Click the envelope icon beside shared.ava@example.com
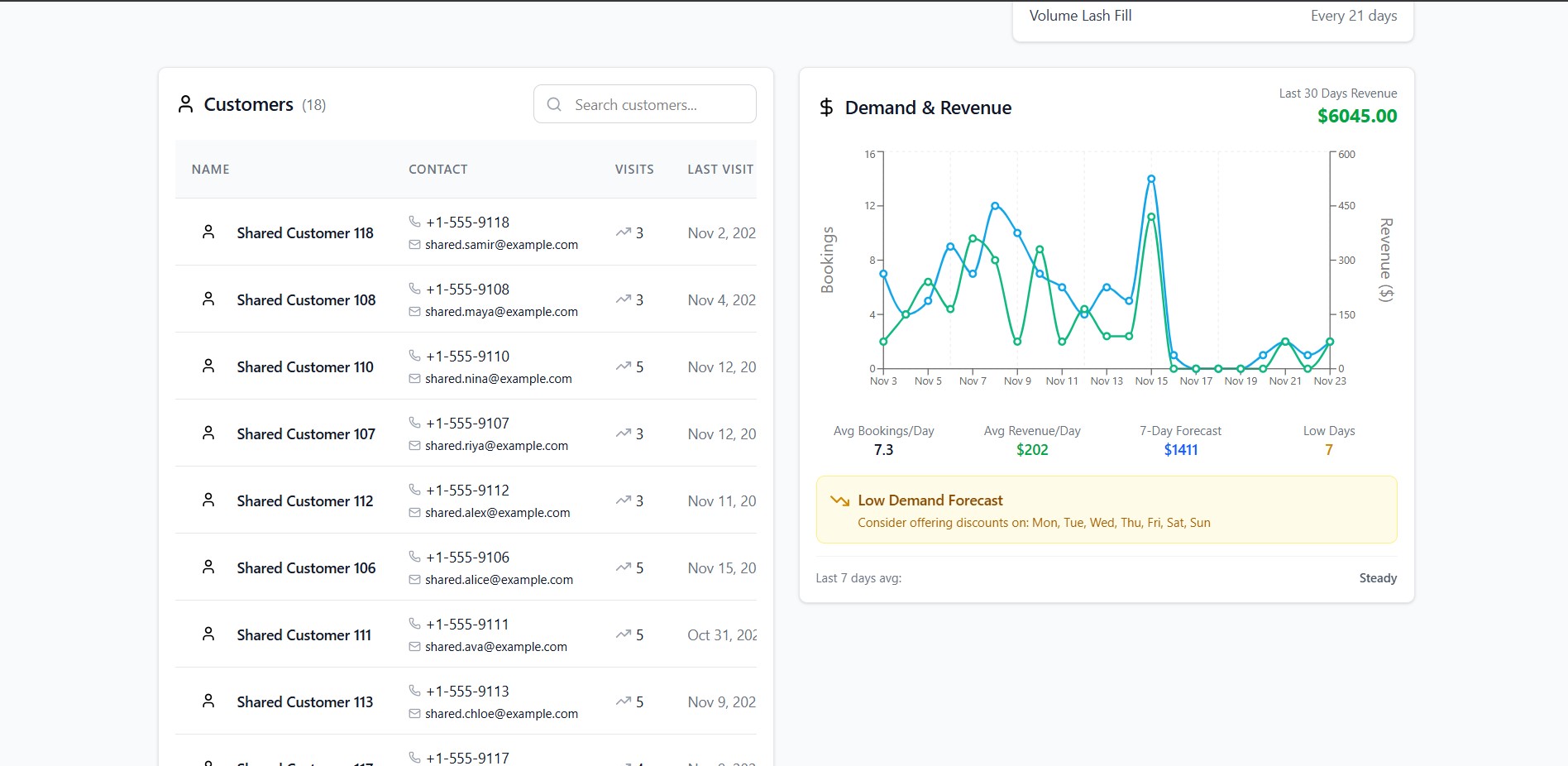Viewport: 1568px width, 766px height. 415,647
